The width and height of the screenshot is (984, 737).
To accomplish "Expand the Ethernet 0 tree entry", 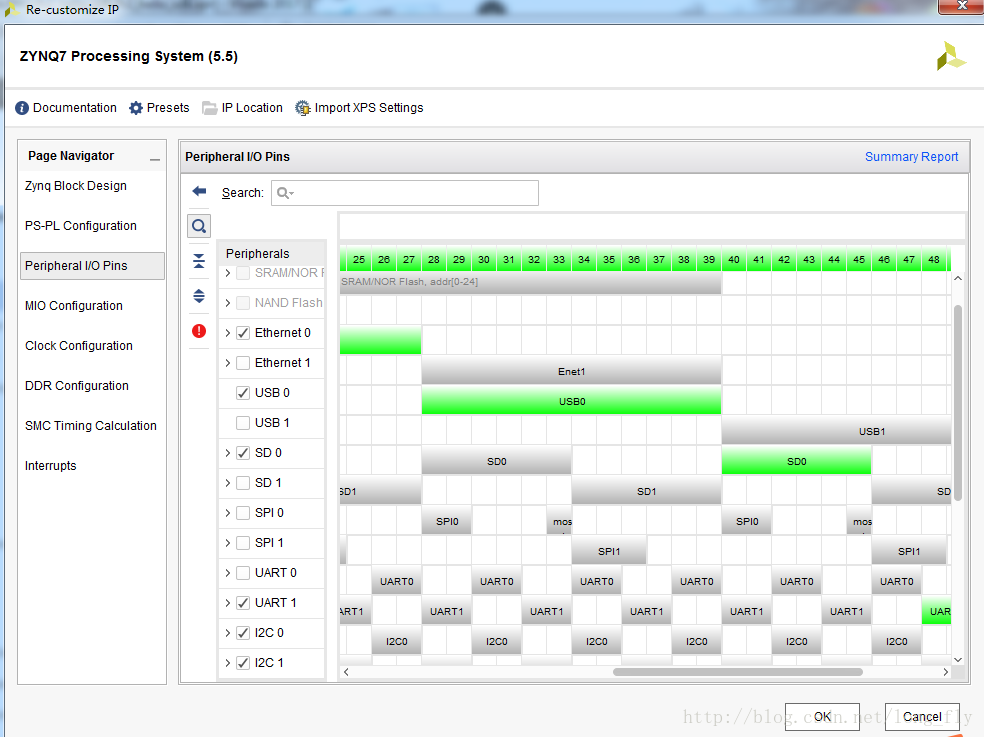I will tap(228, 333).
